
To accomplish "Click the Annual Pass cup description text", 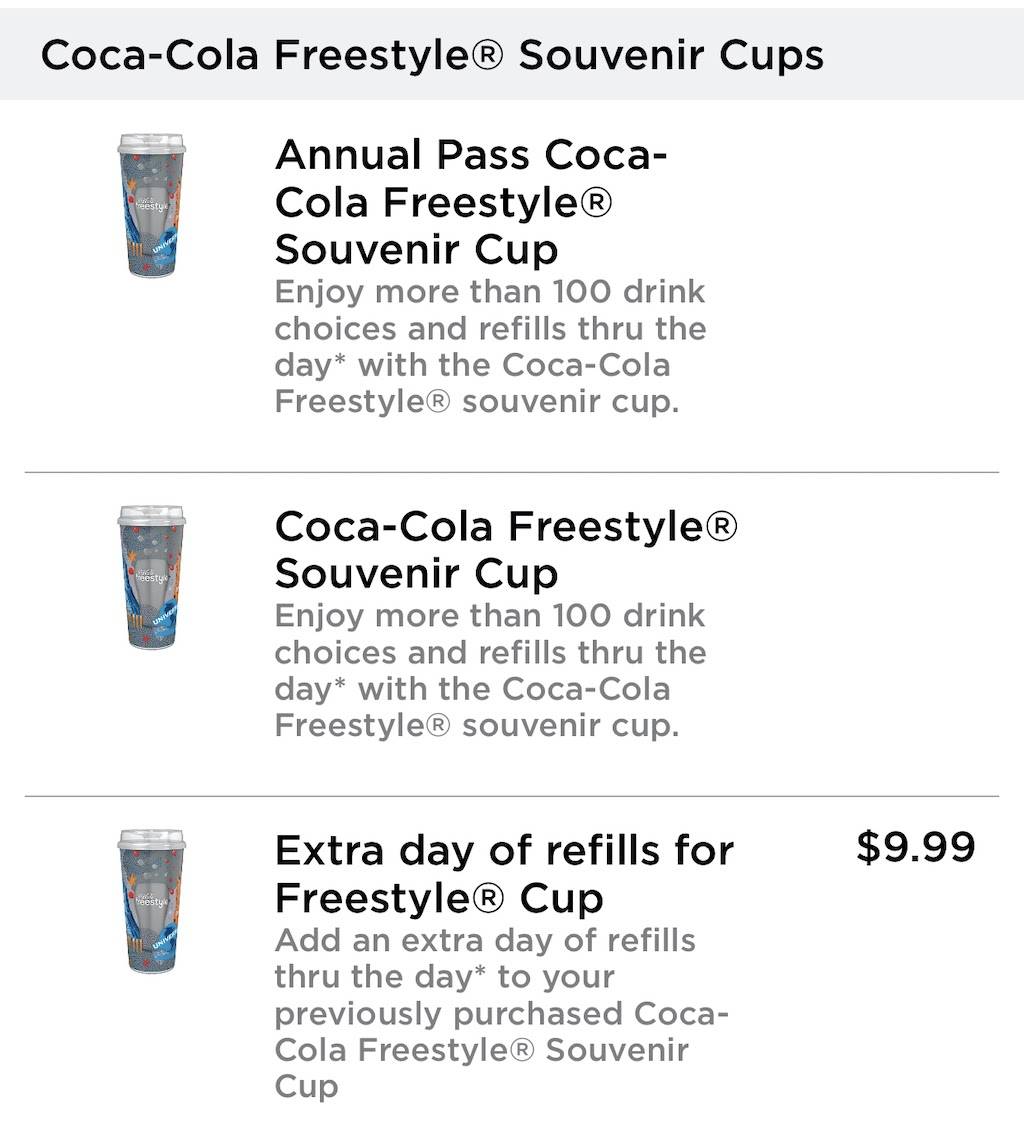I will pos(490,347).
